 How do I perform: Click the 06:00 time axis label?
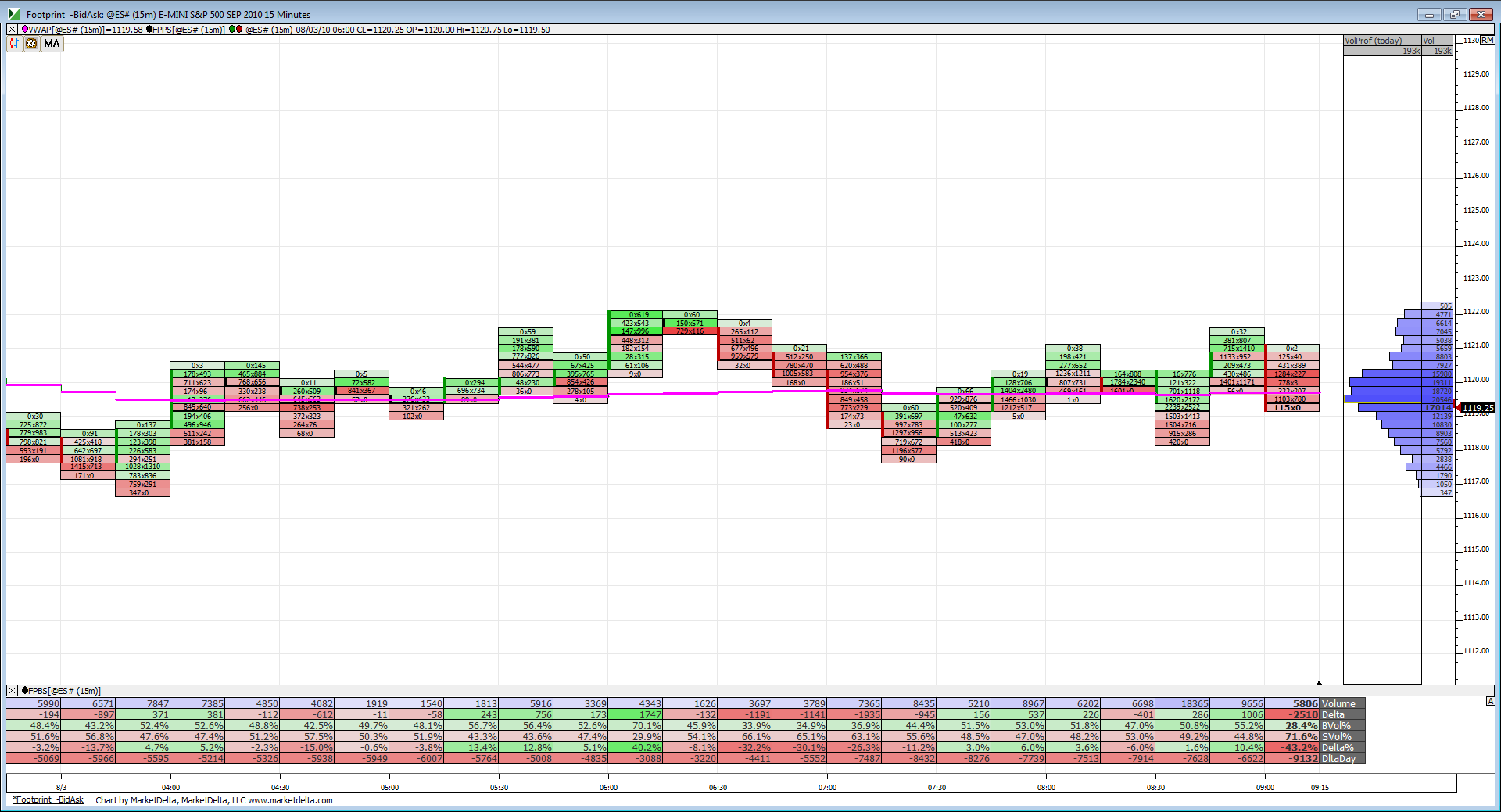point(608,788)
